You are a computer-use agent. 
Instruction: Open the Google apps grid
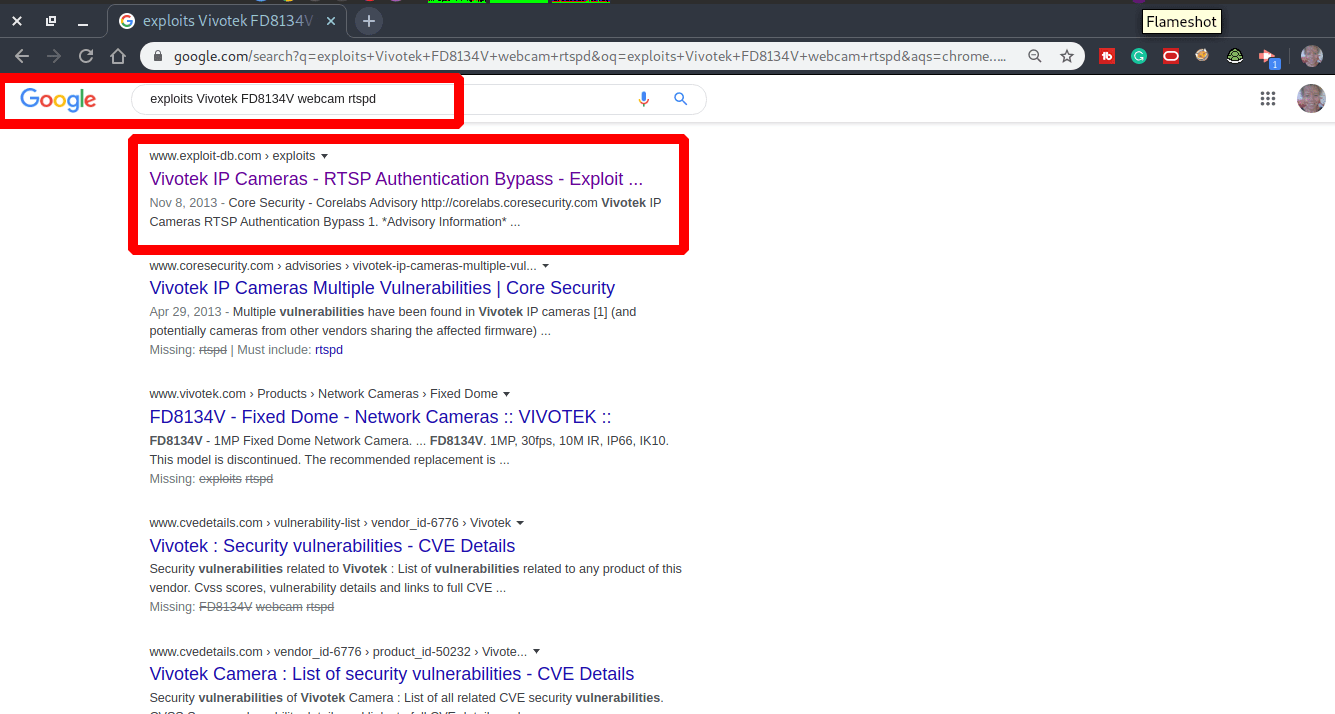(1268, 99)
